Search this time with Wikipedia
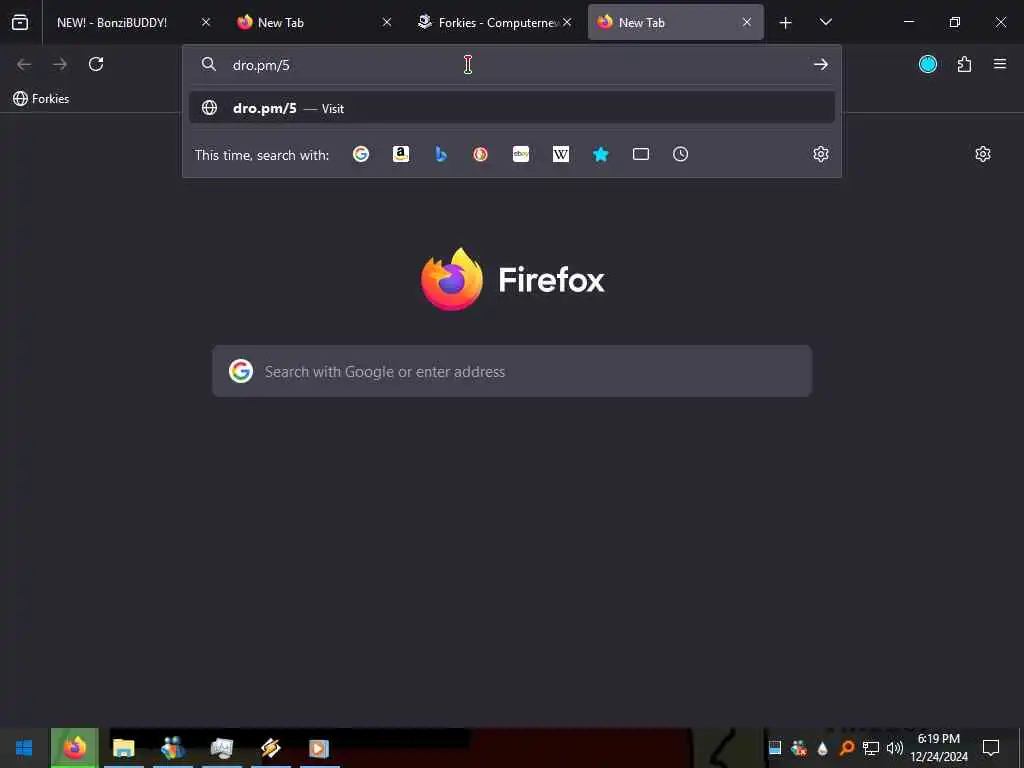Viewport: 1024px width, 768px height. (561, 154)
